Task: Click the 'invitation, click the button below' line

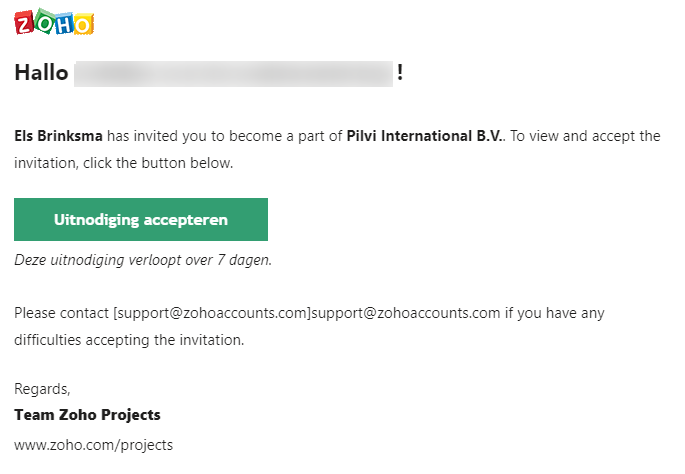Action: 124,163
